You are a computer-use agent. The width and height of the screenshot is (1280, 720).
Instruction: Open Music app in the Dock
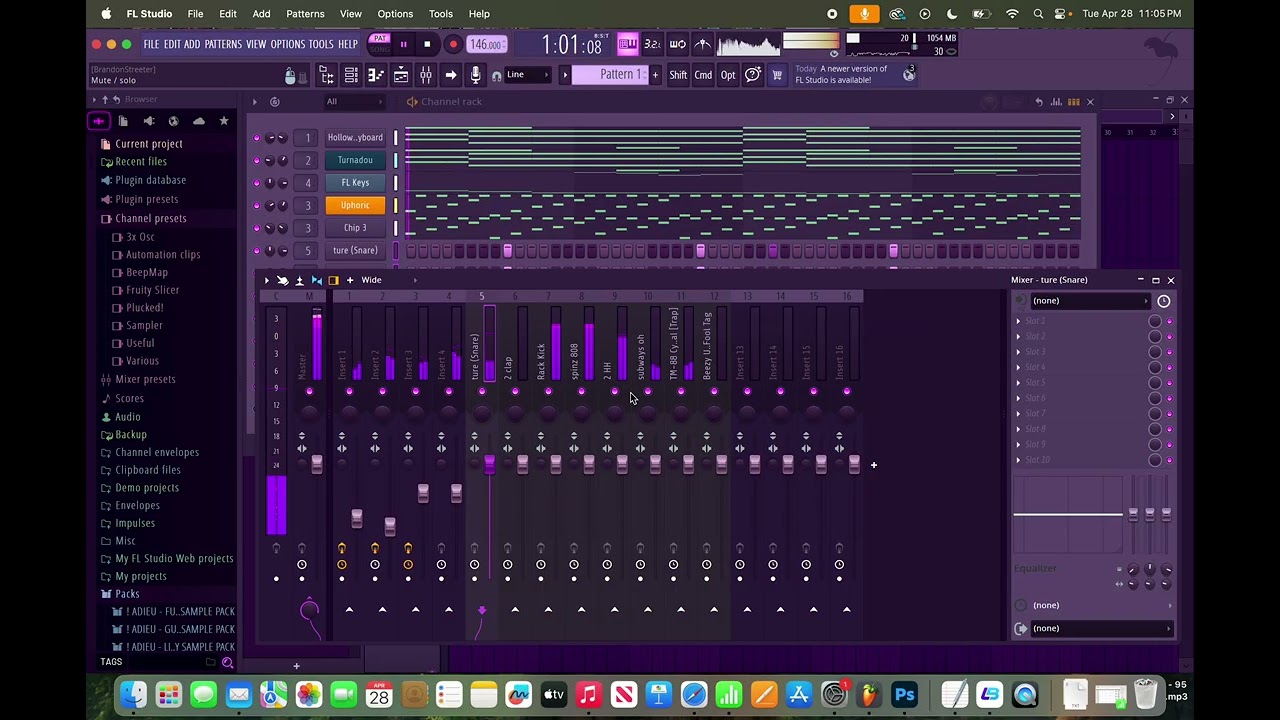click(588, 695)
